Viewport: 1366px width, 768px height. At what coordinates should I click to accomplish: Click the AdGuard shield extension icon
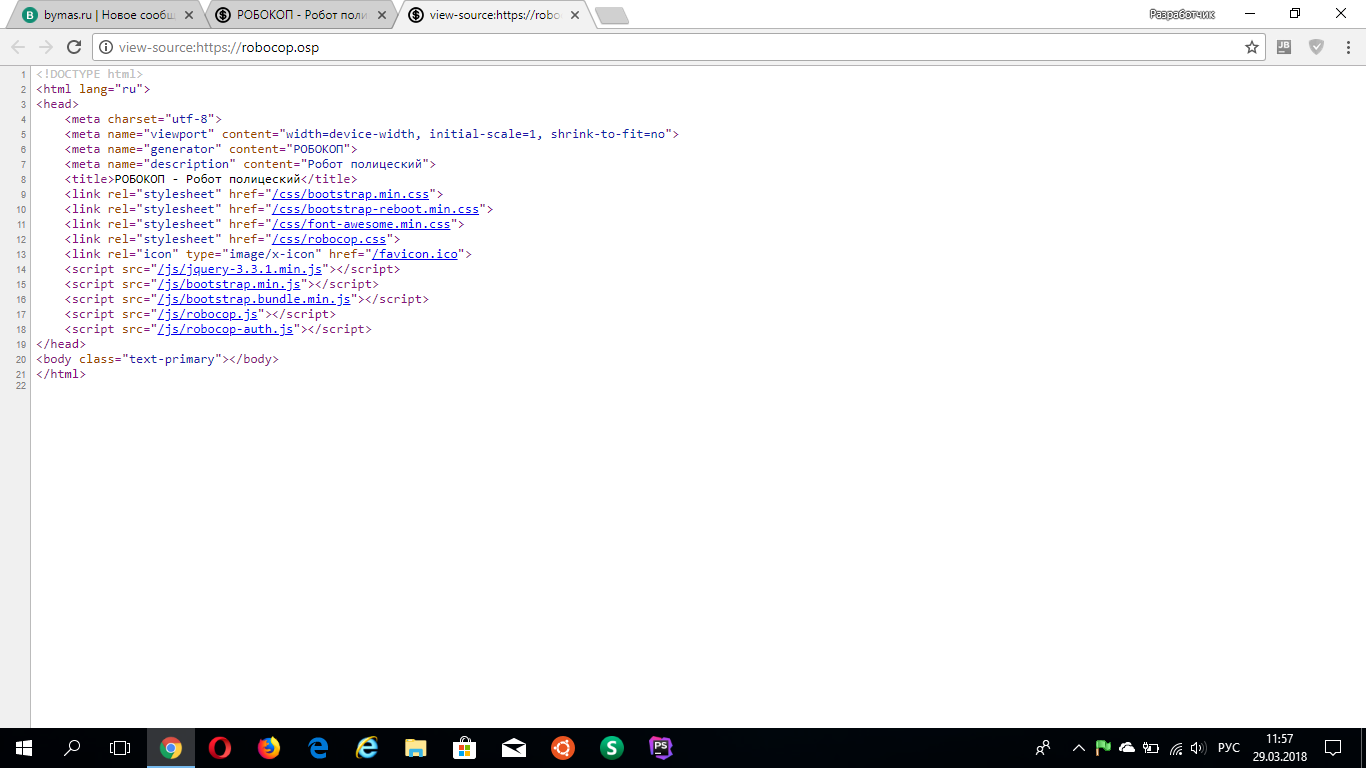(1316, 47)
